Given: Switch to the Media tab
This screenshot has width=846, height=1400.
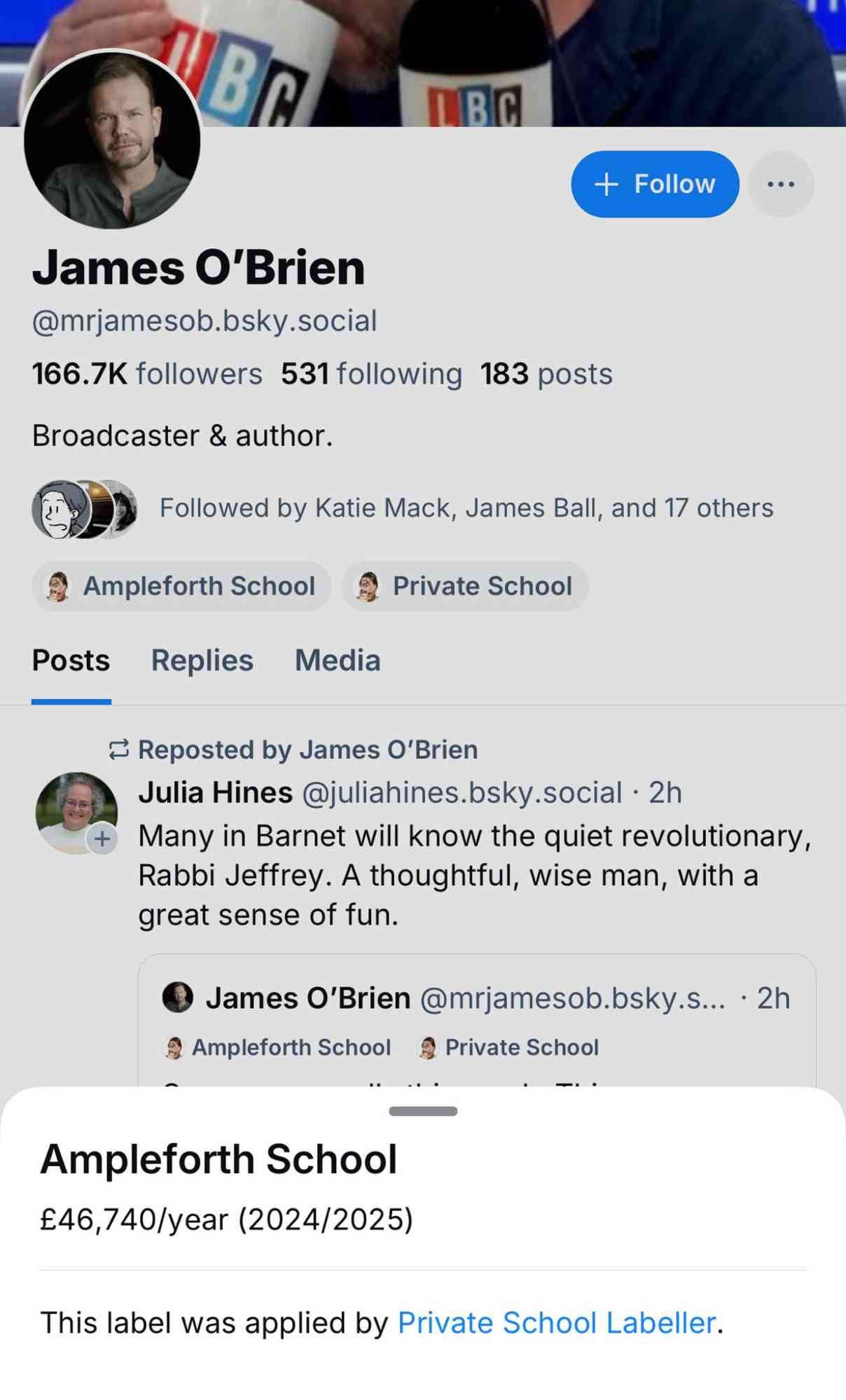Looking at the screenshot, I should pyautogui.click(x=338, y=660).
